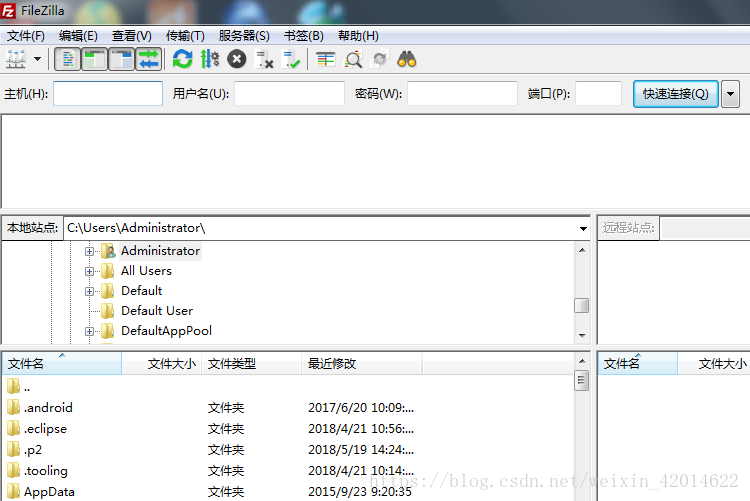Toggle the local directory tree display

pos(94,59)
